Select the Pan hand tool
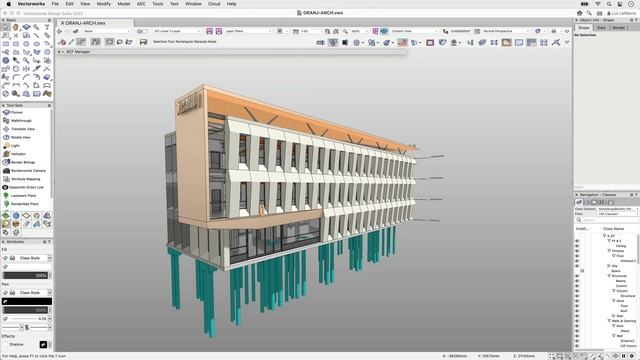The image size is (640, 360). point(16,27)
